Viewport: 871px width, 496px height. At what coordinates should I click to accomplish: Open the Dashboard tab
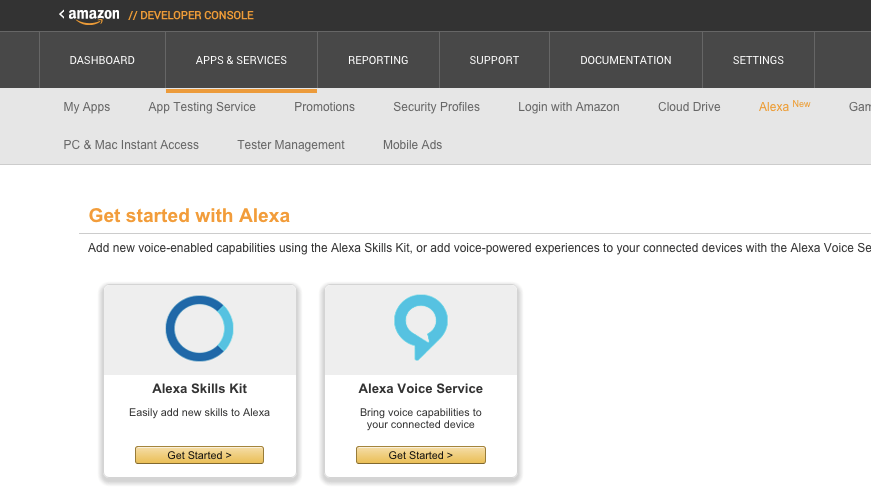click(102, 60)
